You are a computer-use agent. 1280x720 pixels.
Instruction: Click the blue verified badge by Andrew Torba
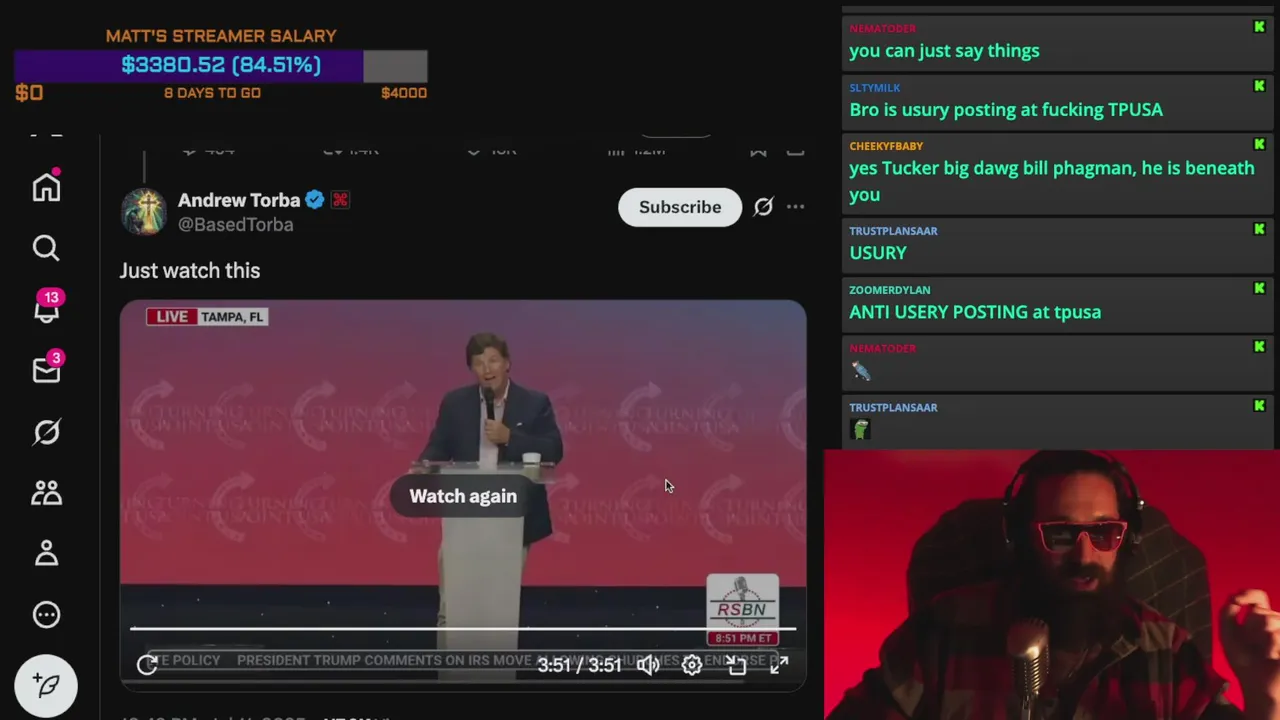pos(315,200)
